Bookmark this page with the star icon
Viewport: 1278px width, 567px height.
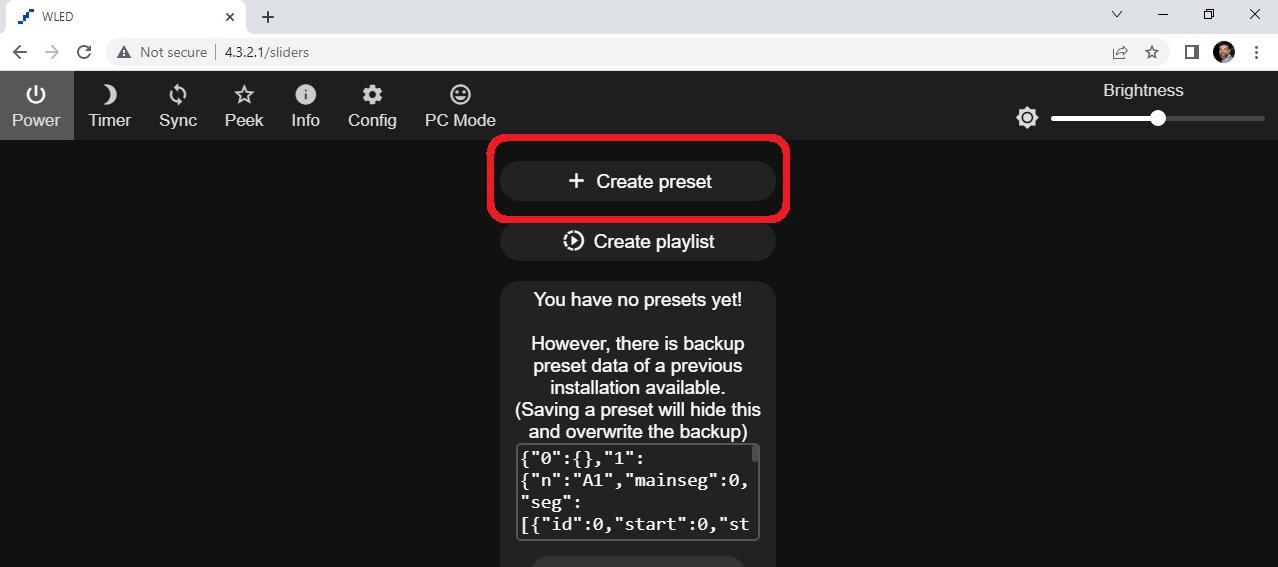coord(1152,52)
